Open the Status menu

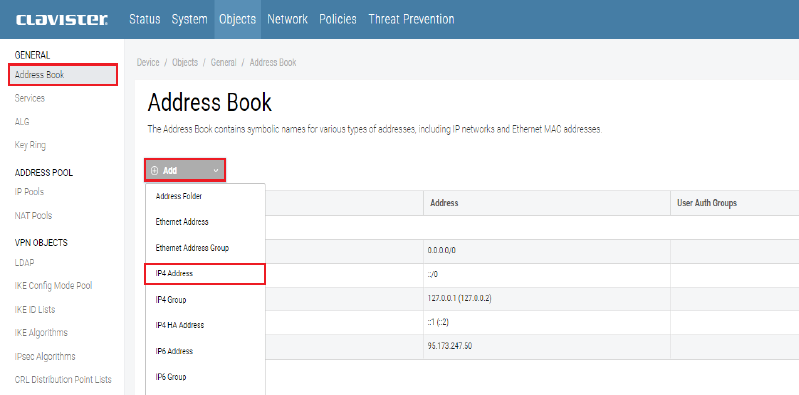point(145,19)
